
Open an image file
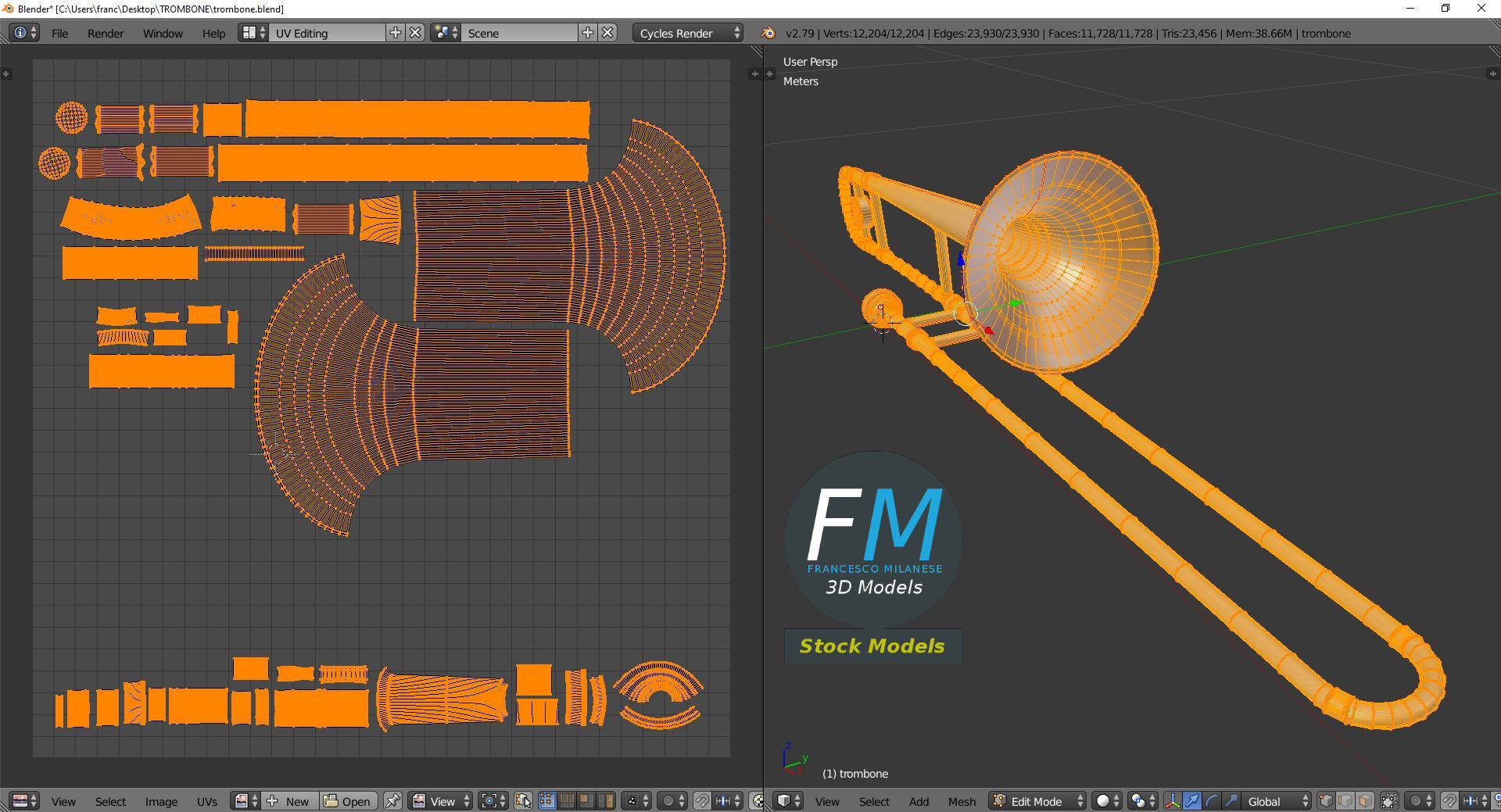pyautogui.click(x=349, y=801)
